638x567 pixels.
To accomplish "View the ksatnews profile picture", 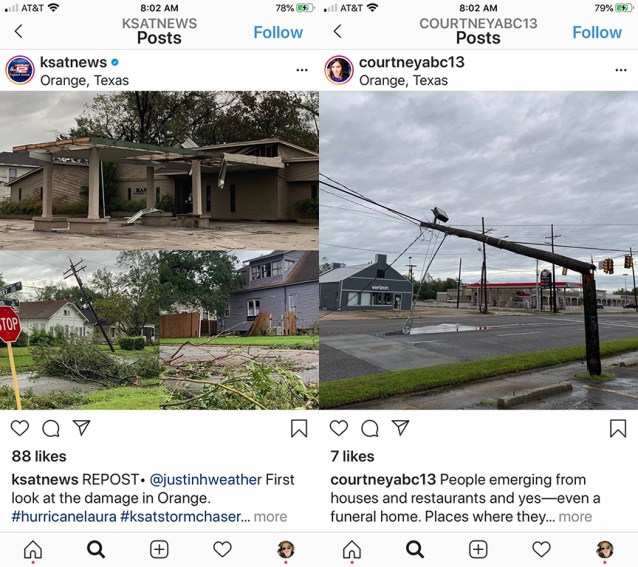I will tap(20, 70).
